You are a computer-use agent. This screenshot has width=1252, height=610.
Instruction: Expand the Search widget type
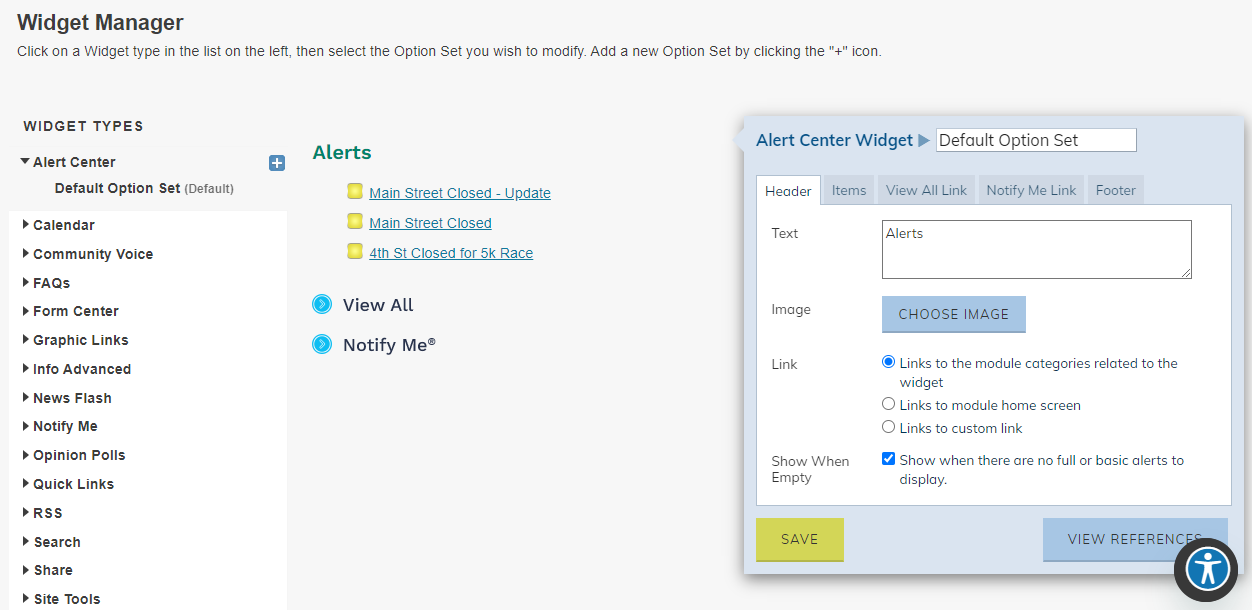tap(26, 542)
